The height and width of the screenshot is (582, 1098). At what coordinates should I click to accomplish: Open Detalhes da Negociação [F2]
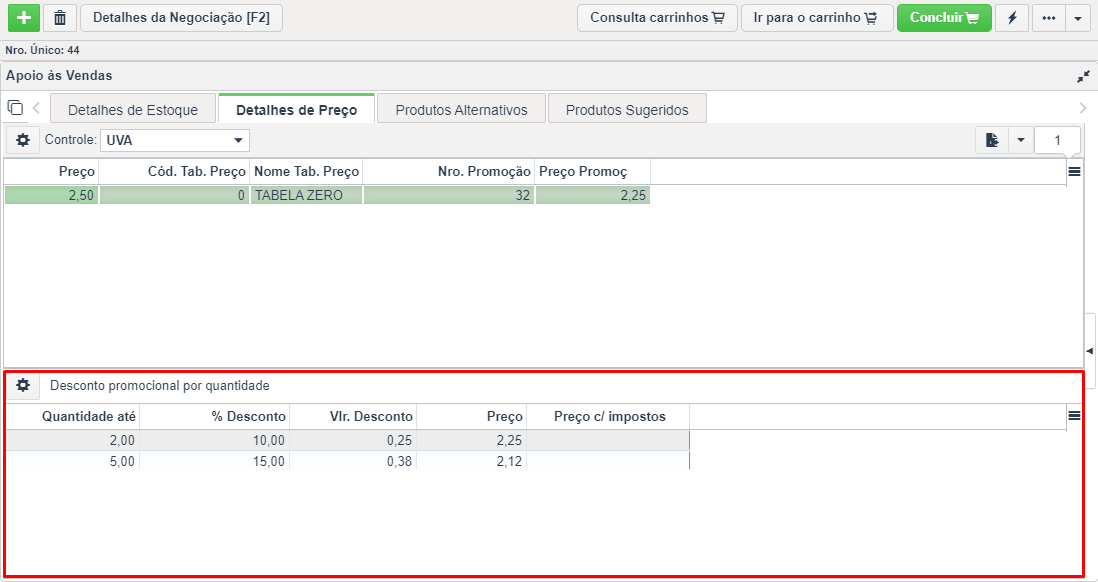181,18
